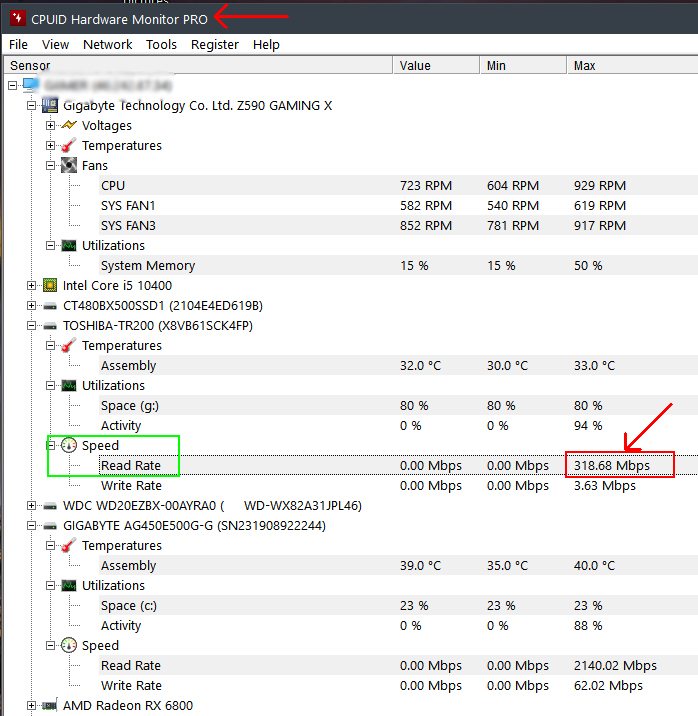Click the Value column header

pyautogui.click(x=436, y=65)
